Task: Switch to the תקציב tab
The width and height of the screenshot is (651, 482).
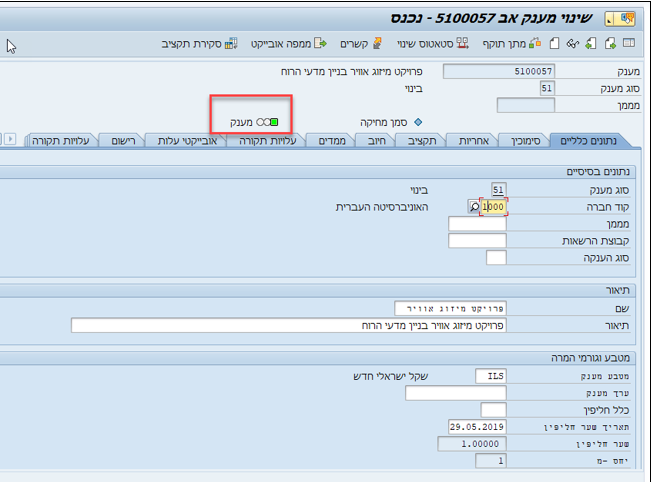Action: tap(422, 141)
